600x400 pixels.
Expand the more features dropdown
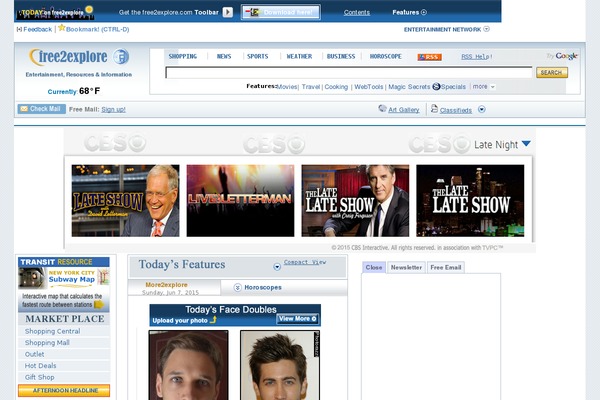click(492, 87)
